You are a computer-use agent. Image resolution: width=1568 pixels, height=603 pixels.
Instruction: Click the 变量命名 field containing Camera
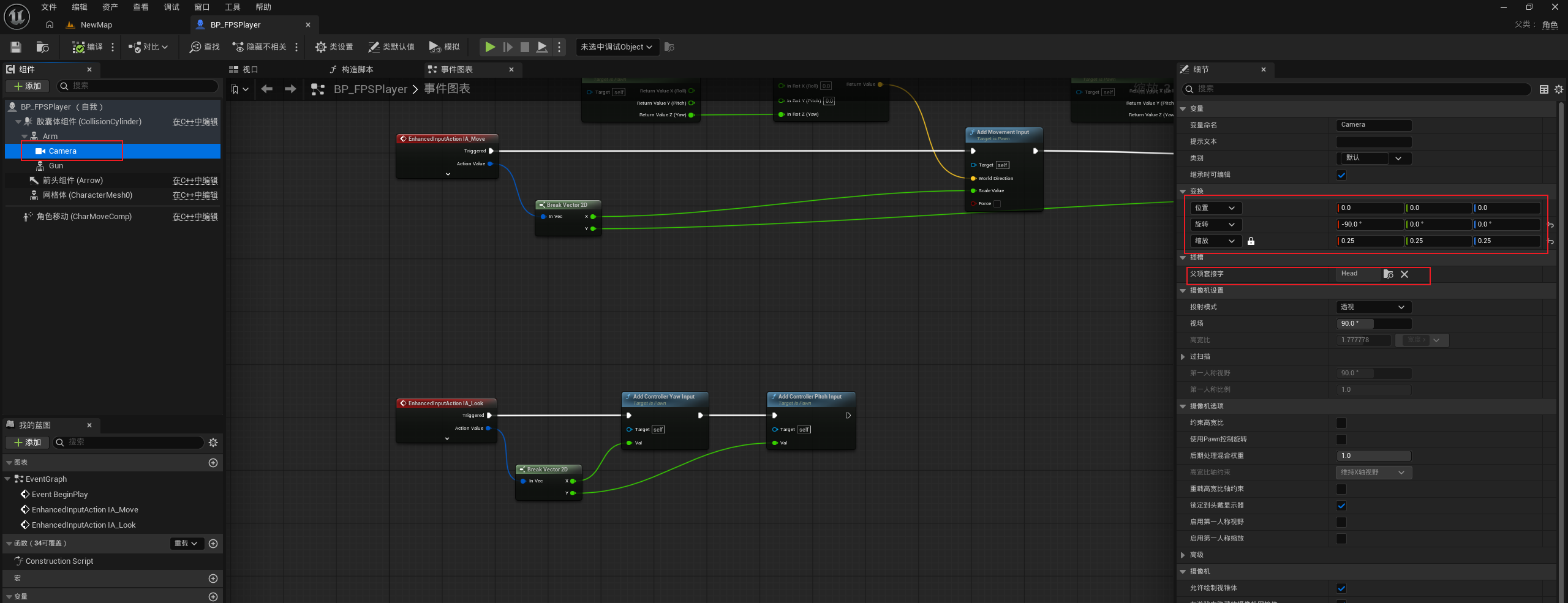pyautogui.click(x=1374, y=125)
